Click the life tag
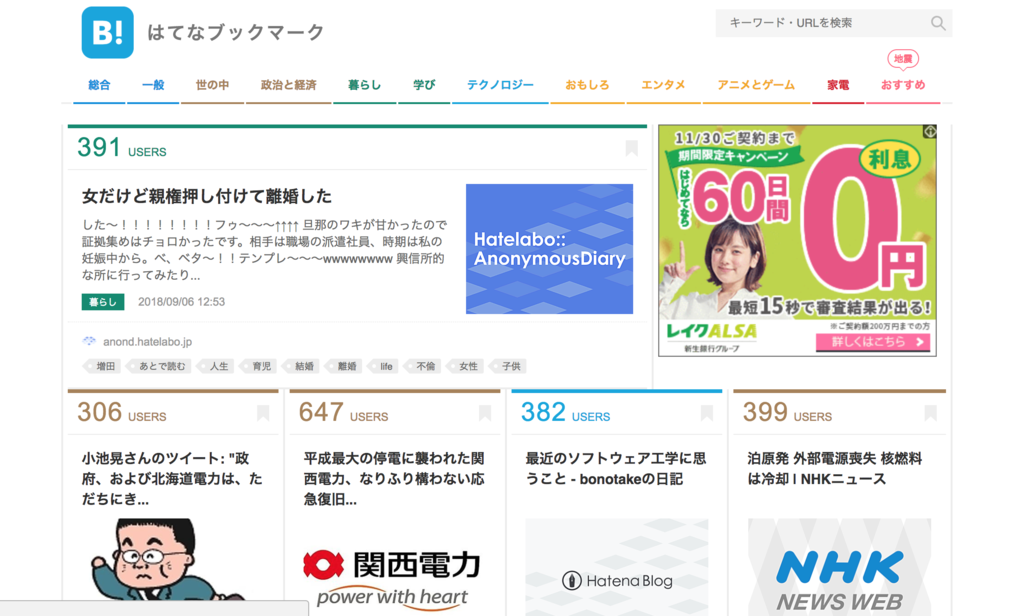Screen dimensions: 1024x616 (x=385, y=366)
